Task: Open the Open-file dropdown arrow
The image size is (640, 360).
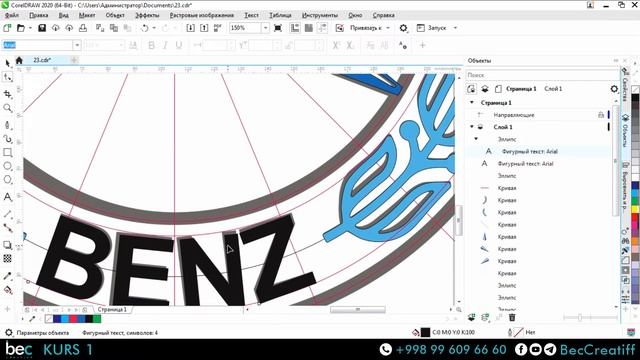Action: 30,28
